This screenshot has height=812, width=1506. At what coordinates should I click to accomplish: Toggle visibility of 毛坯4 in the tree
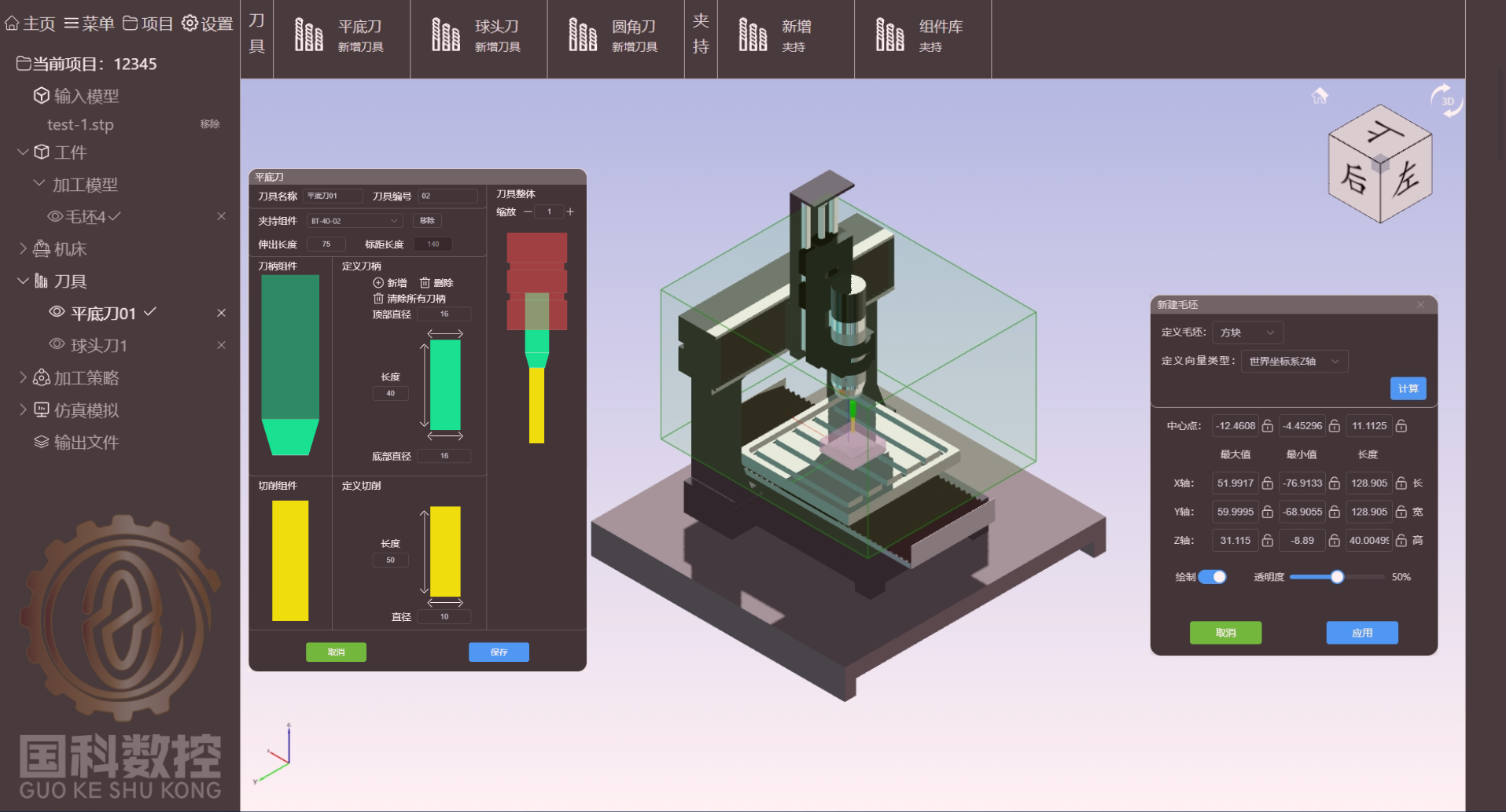click(55, 216)
